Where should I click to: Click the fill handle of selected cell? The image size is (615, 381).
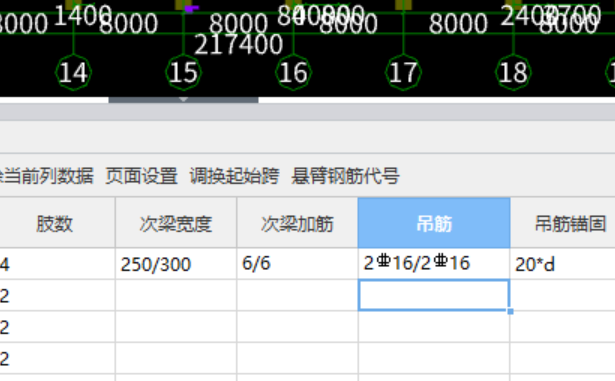(510, 311)
